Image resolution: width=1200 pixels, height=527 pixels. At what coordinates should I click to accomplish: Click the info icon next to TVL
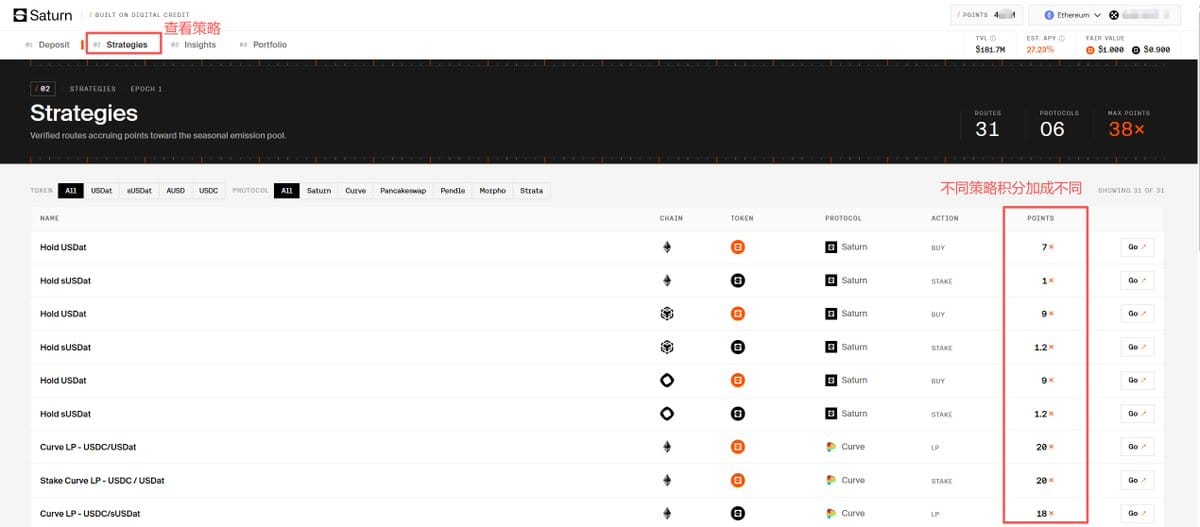coord(993,38)
